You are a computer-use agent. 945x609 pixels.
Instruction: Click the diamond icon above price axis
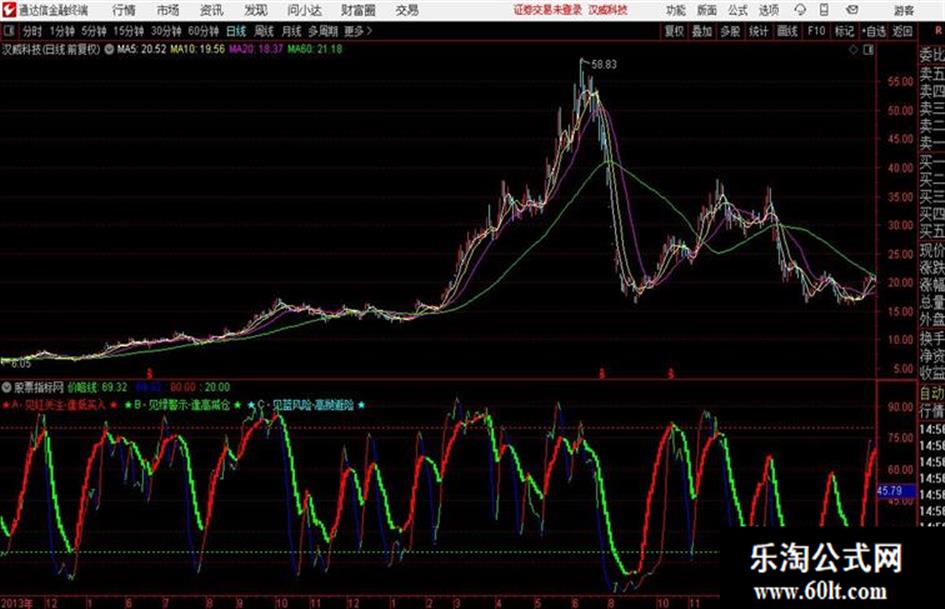(x=853, y=50)
